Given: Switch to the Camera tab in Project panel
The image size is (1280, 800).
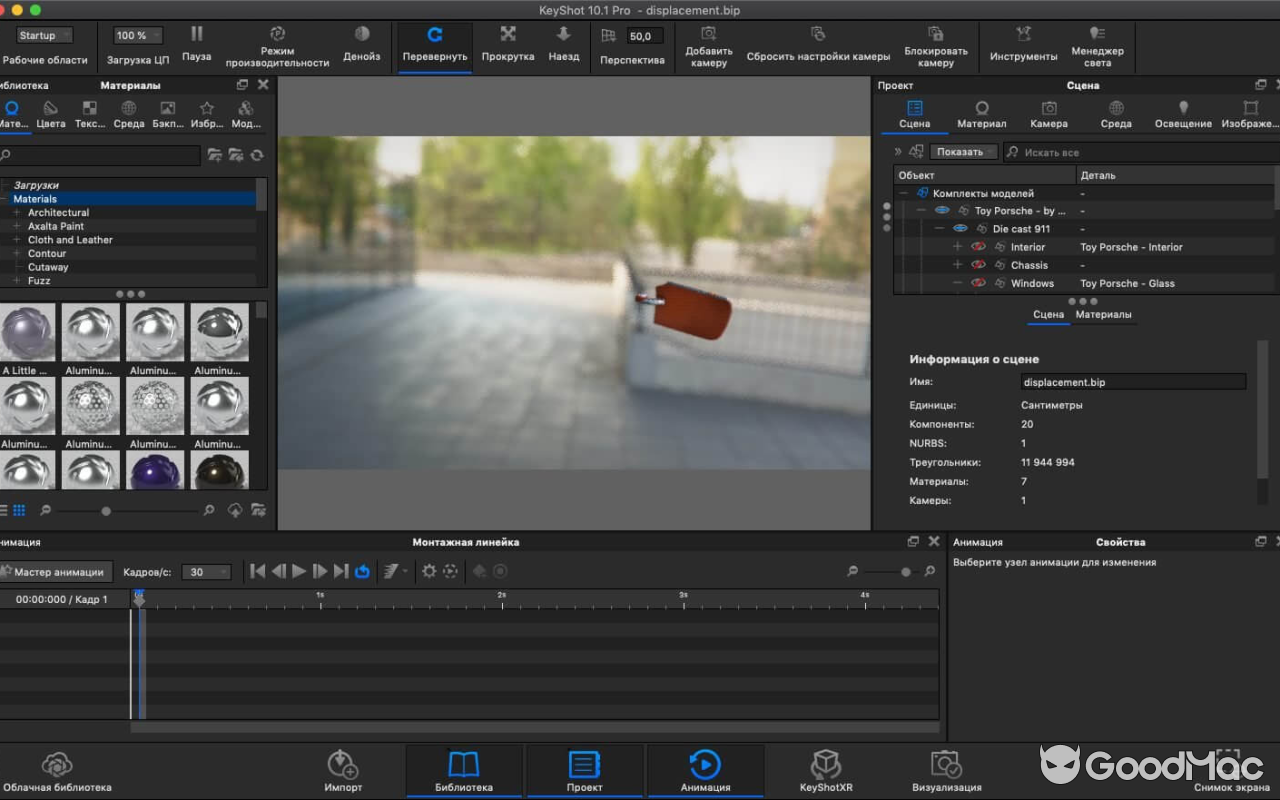Looking at the screenshot, I should point(1048,115).
